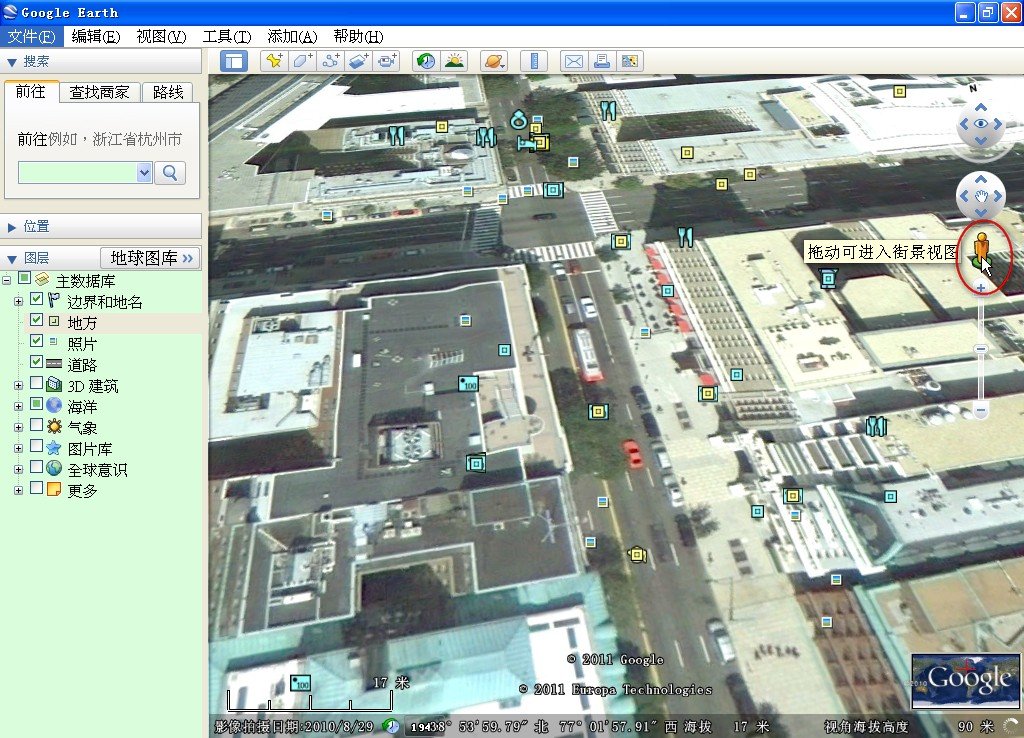Open the Add Path tool
Screen dimensions: 1024x738
click(x=329, y=61)
